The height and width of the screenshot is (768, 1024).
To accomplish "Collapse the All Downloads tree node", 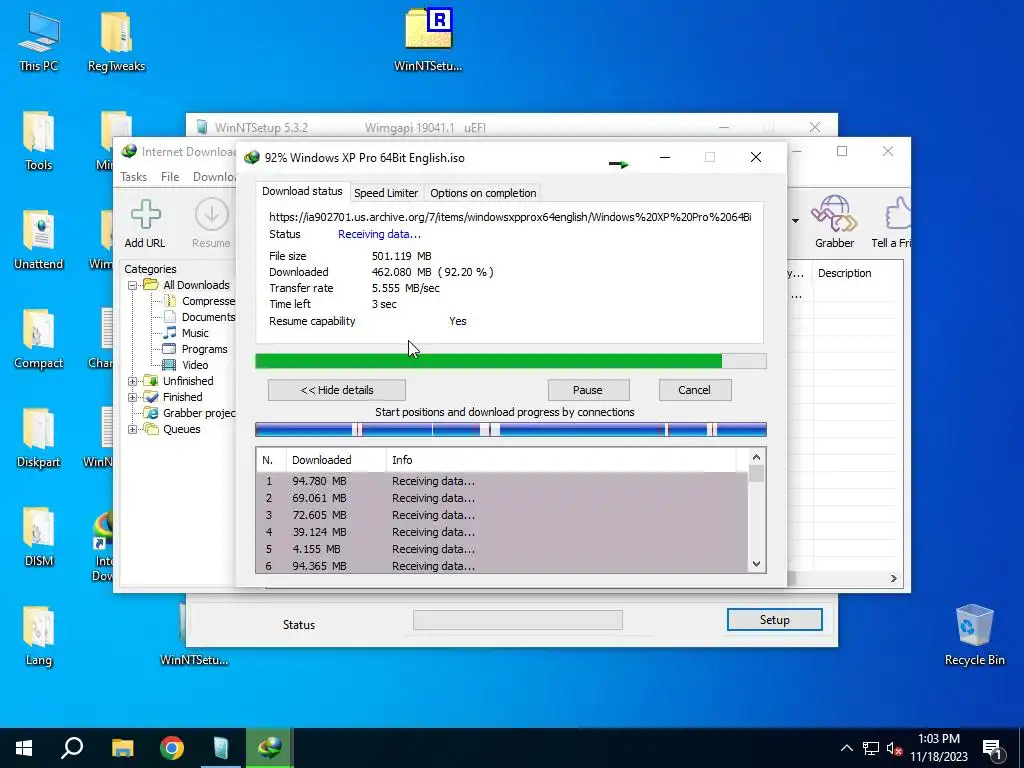I will coord(133,285).
